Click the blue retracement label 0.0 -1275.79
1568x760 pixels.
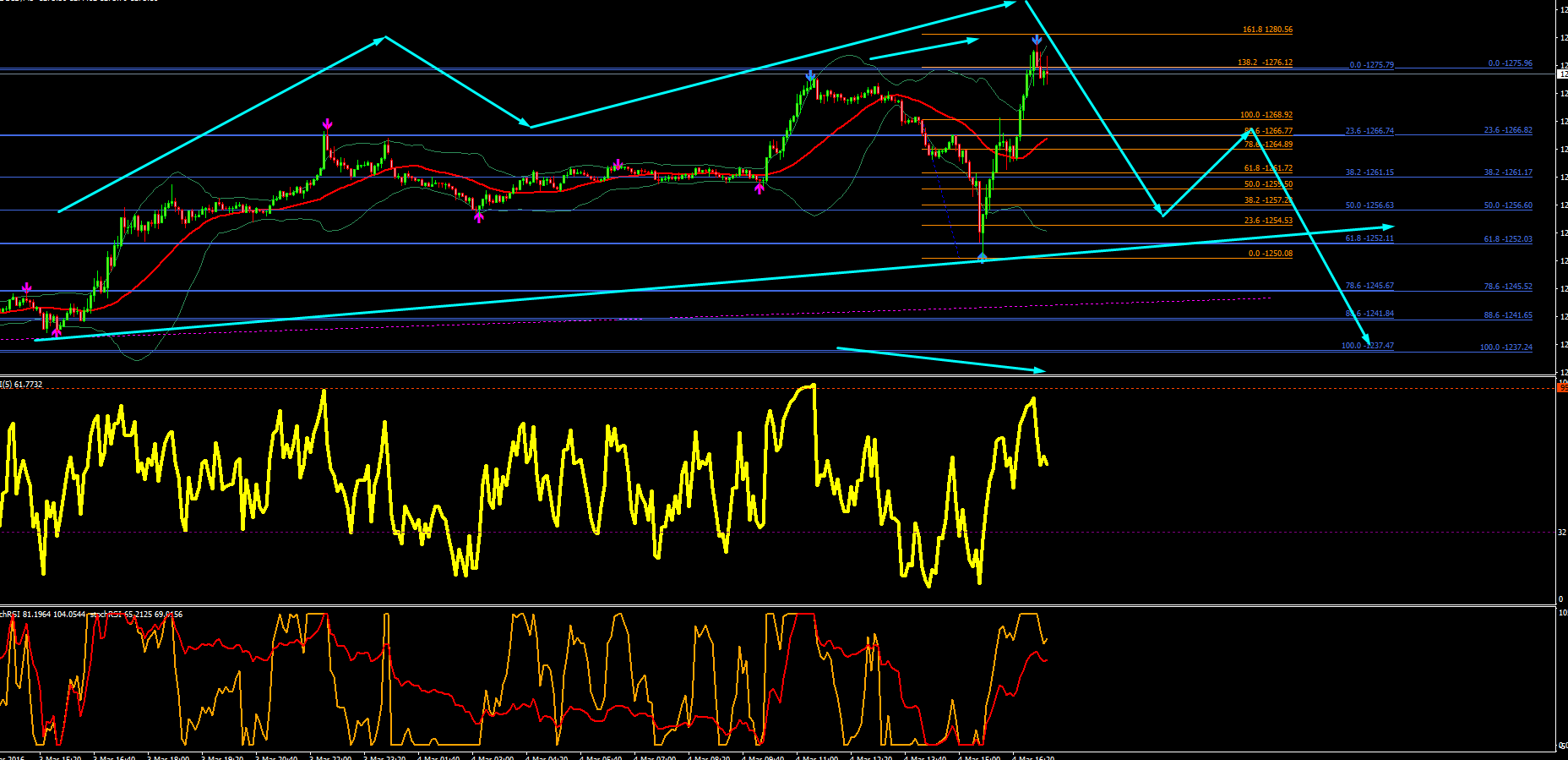(x=1372, y=65)
